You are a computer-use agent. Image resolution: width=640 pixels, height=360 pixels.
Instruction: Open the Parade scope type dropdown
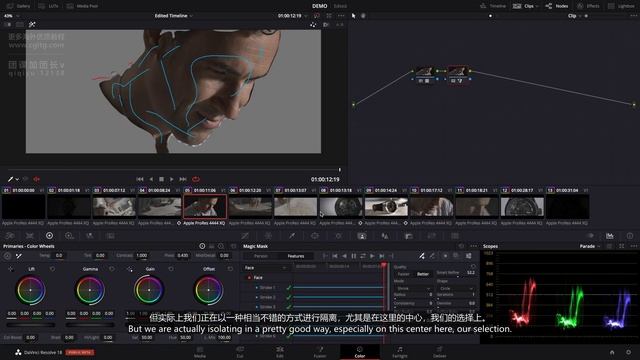590,246
